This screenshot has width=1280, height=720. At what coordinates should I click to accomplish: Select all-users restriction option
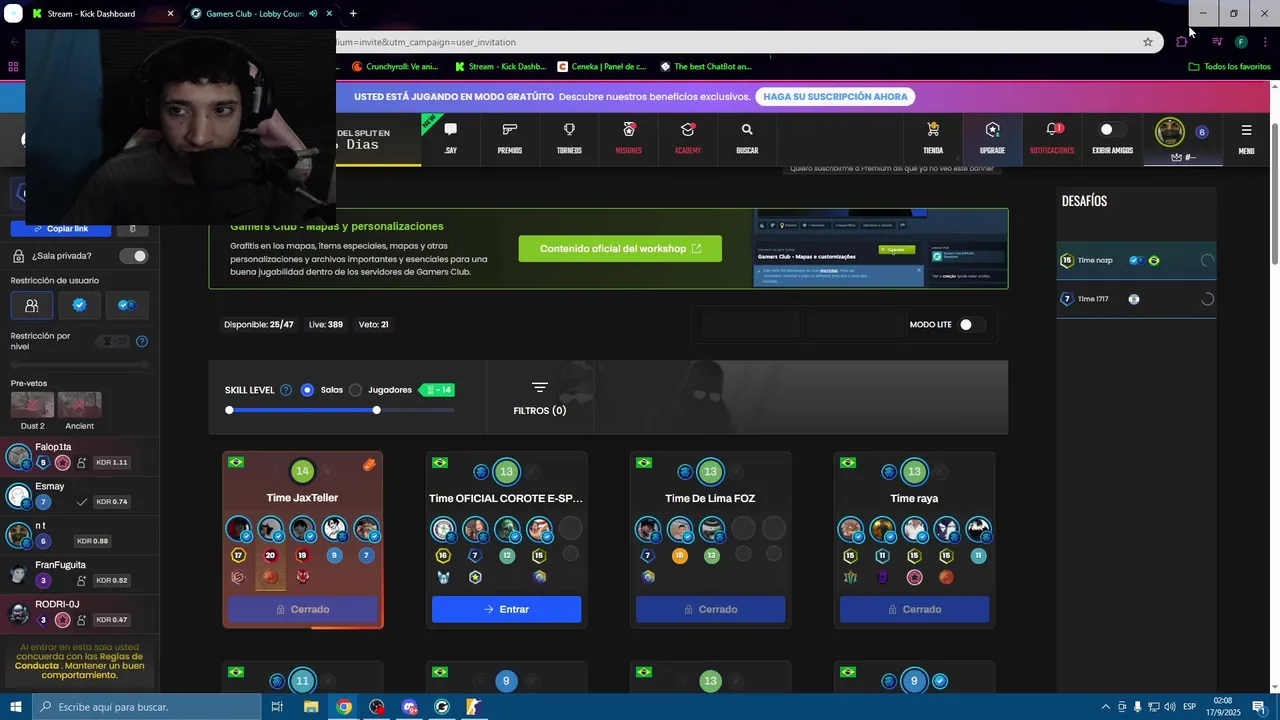click(32, 305)
